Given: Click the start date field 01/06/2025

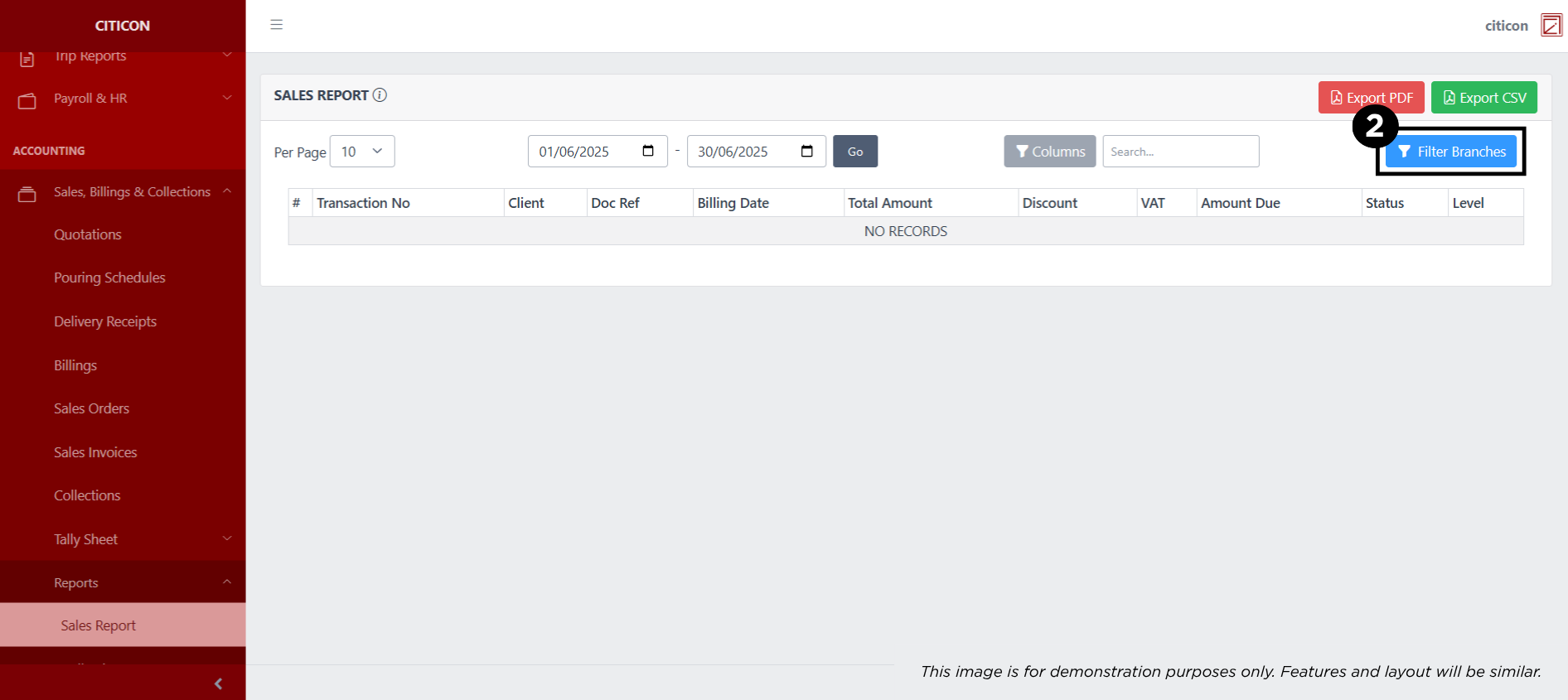Looking at the screenshot, I should (x=598, y=152).
